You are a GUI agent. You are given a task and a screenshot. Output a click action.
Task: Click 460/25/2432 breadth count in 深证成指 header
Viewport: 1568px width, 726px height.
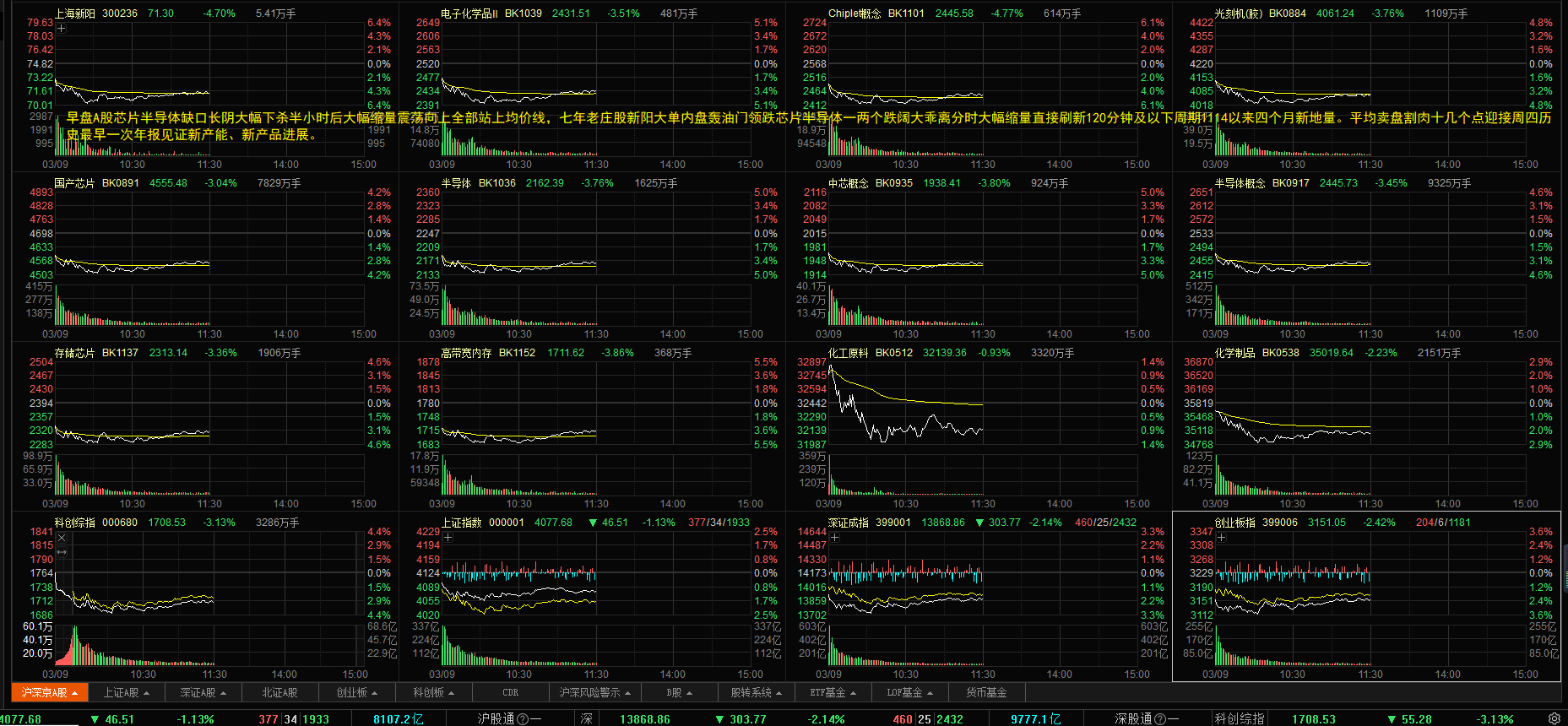click(x=1105, y=523)
